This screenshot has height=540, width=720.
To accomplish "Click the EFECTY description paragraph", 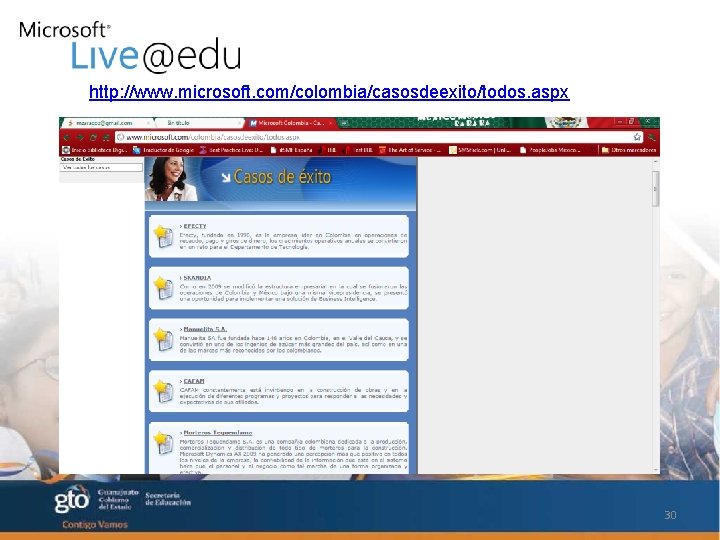I will [293, 241].
